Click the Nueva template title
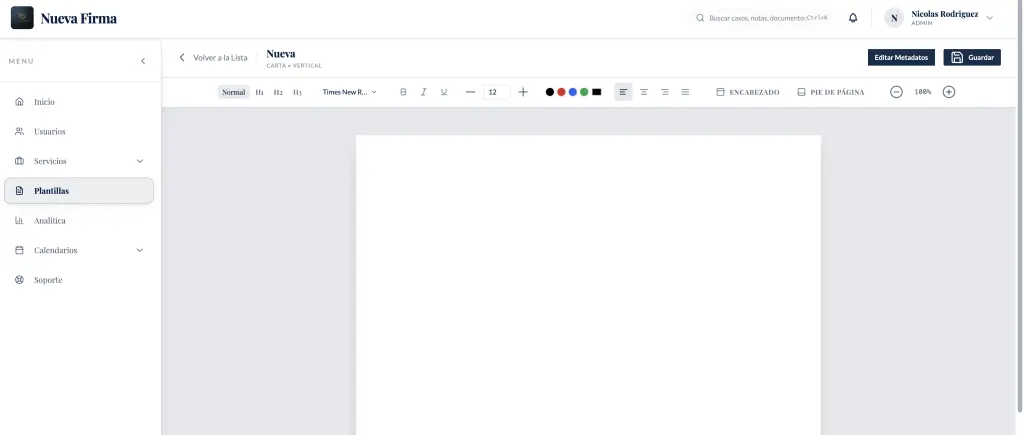Viewport: 1024px width, 435px height. (281, 54)
